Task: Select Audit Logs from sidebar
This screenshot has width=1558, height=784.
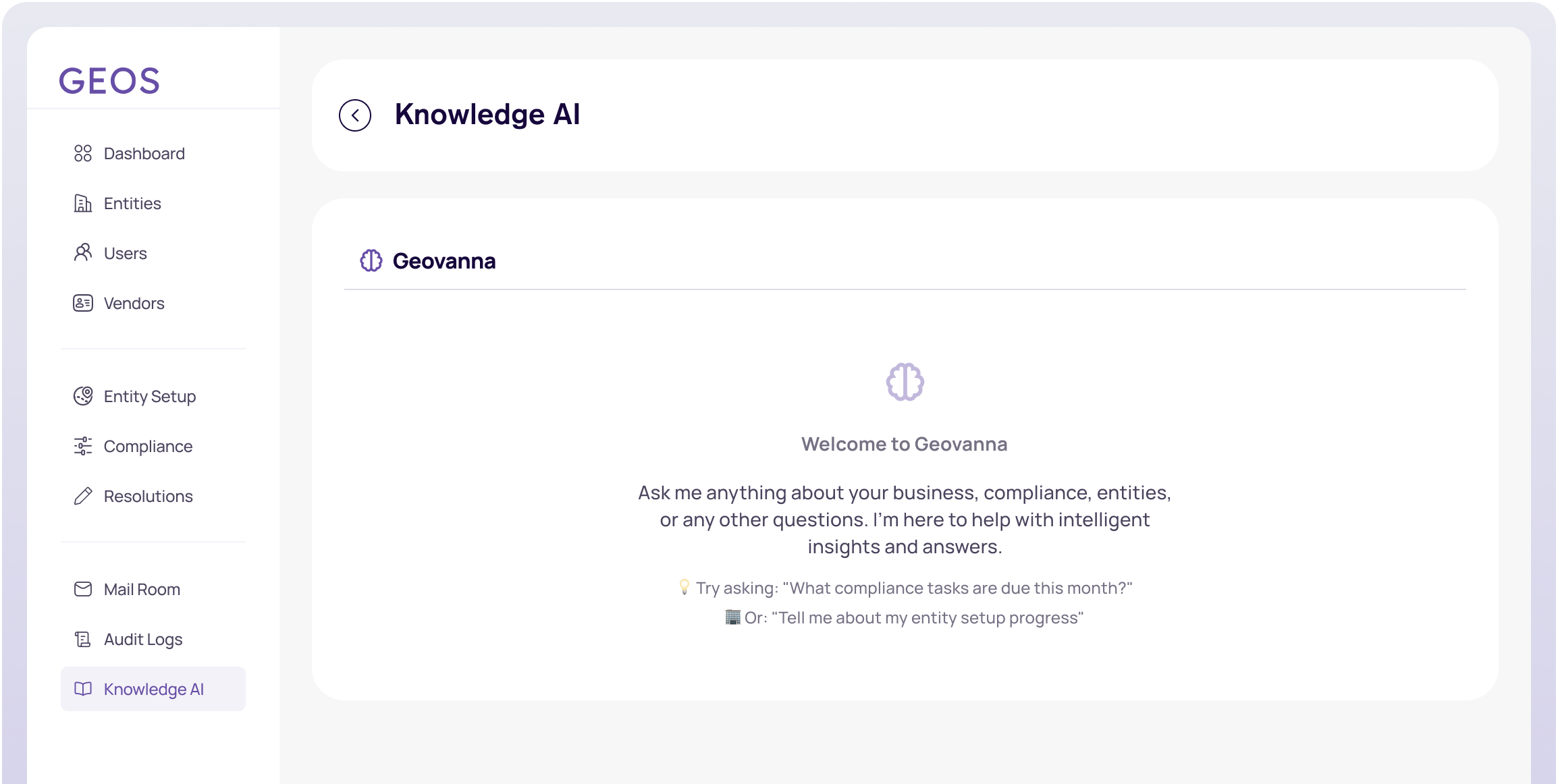Action: click(143, 640)
